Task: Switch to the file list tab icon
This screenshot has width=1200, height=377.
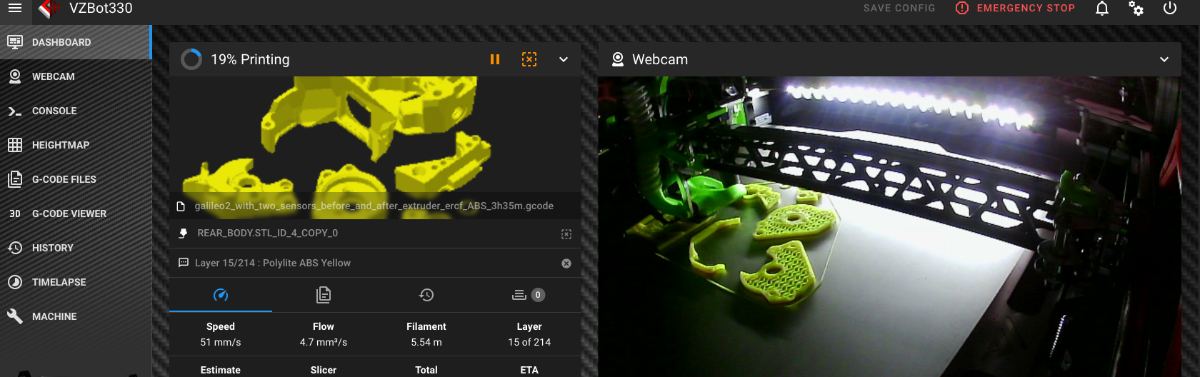Action: tap(323, 295)
